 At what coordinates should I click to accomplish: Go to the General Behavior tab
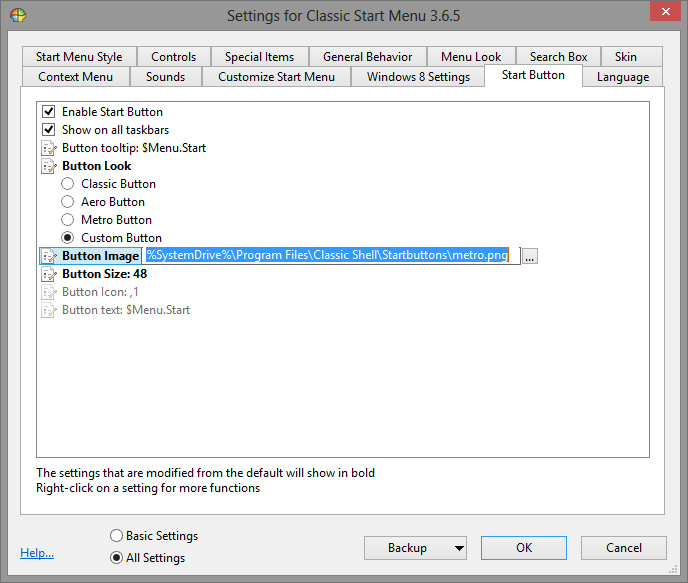click(x=368, y=57)
